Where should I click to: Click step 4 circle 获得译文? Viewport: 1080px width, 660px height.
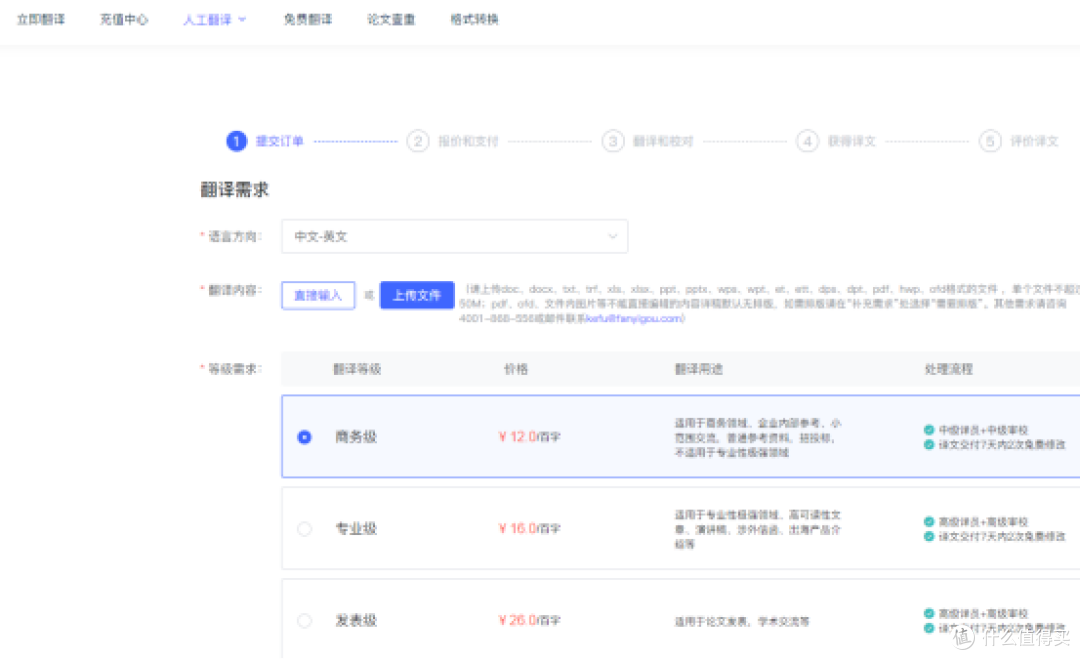tap(808, 141)
